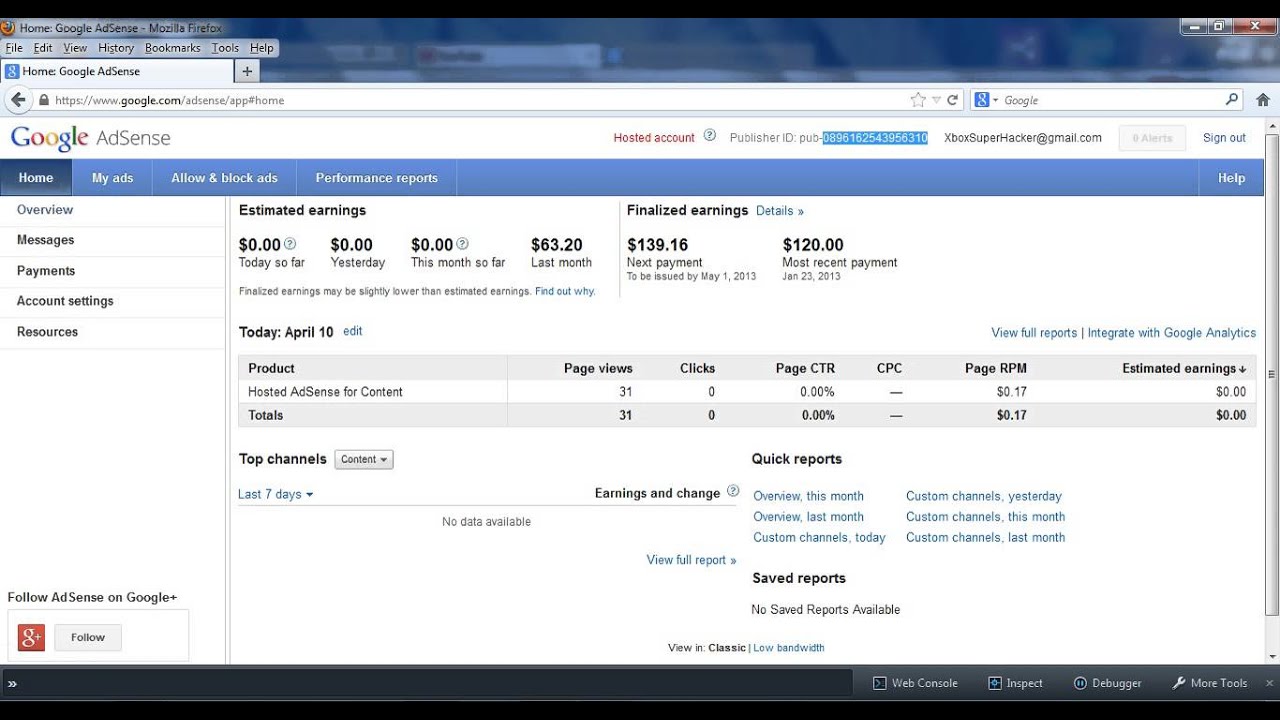Click the developer toolbar command prompt chevron
Screen dimensions: 1280x720
pyautogui.click(x=12, y=684)
